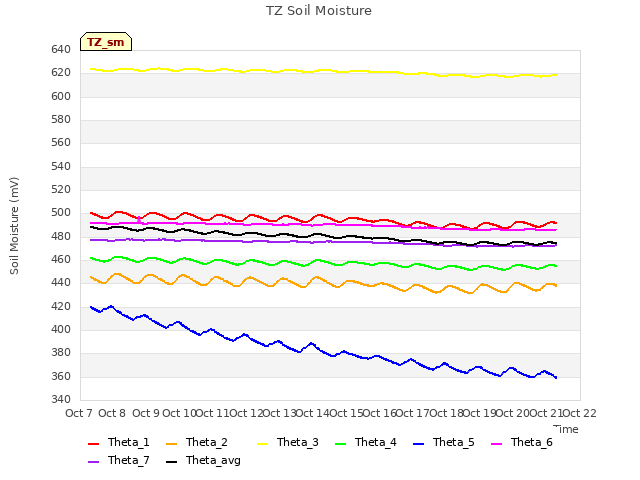Toggle Theta_avg series in legend

(x=203, y=460)
